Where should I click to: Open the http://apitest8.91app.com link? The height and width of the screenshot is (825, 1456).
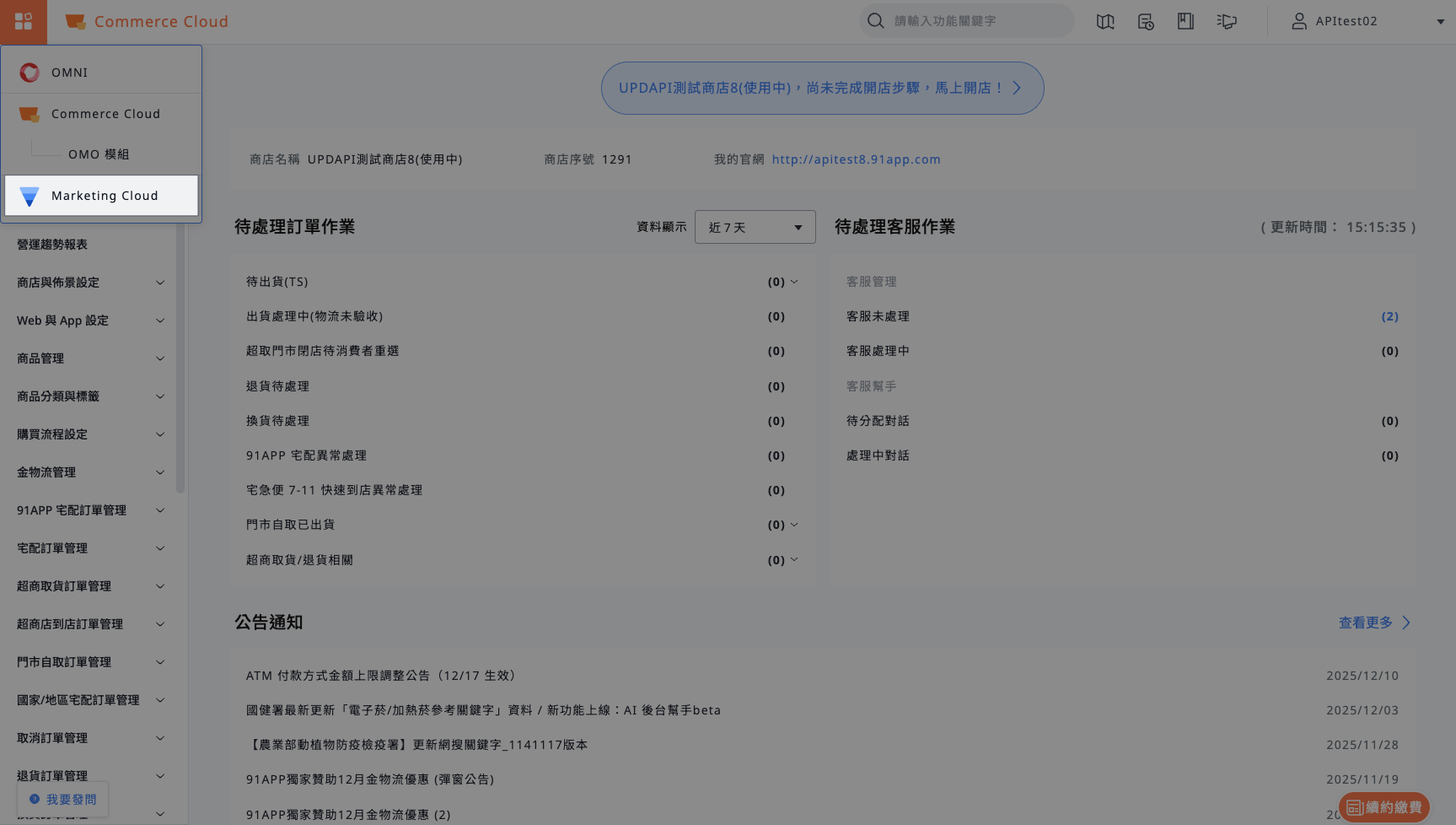point(856,159)
